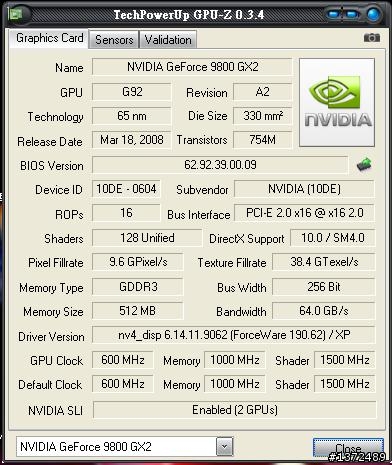The image size is (392, 465).
Task: Click the Technology field showing 65 nm
Action: pyautogui.click(x=132, y=116)
